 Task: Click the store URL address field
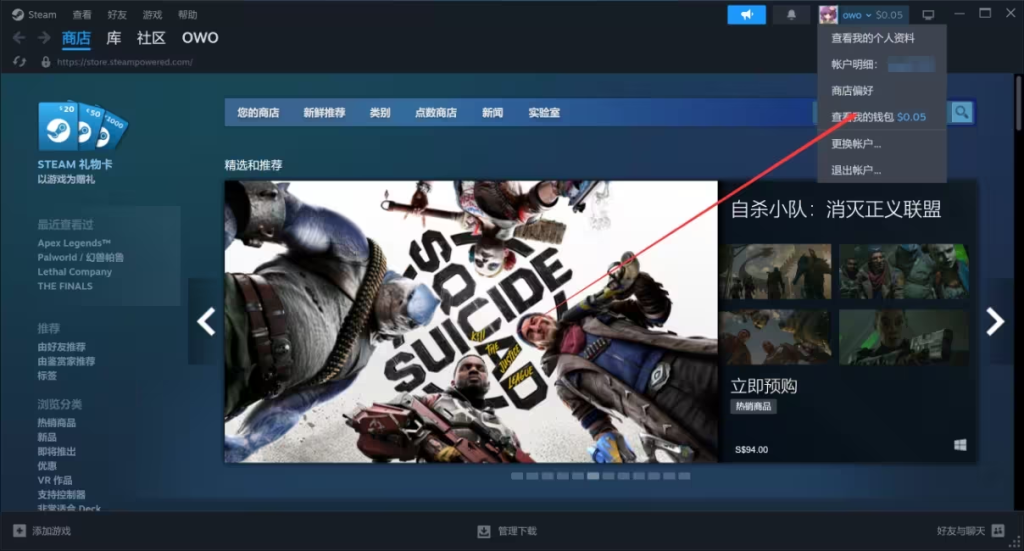pyautogui.click(x=125, y=62)
